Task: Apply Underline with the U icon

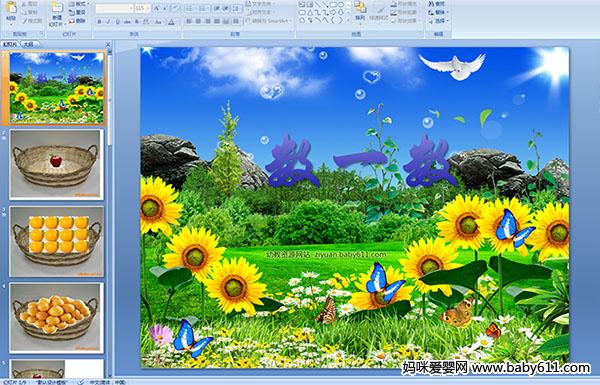Action: 117,22
